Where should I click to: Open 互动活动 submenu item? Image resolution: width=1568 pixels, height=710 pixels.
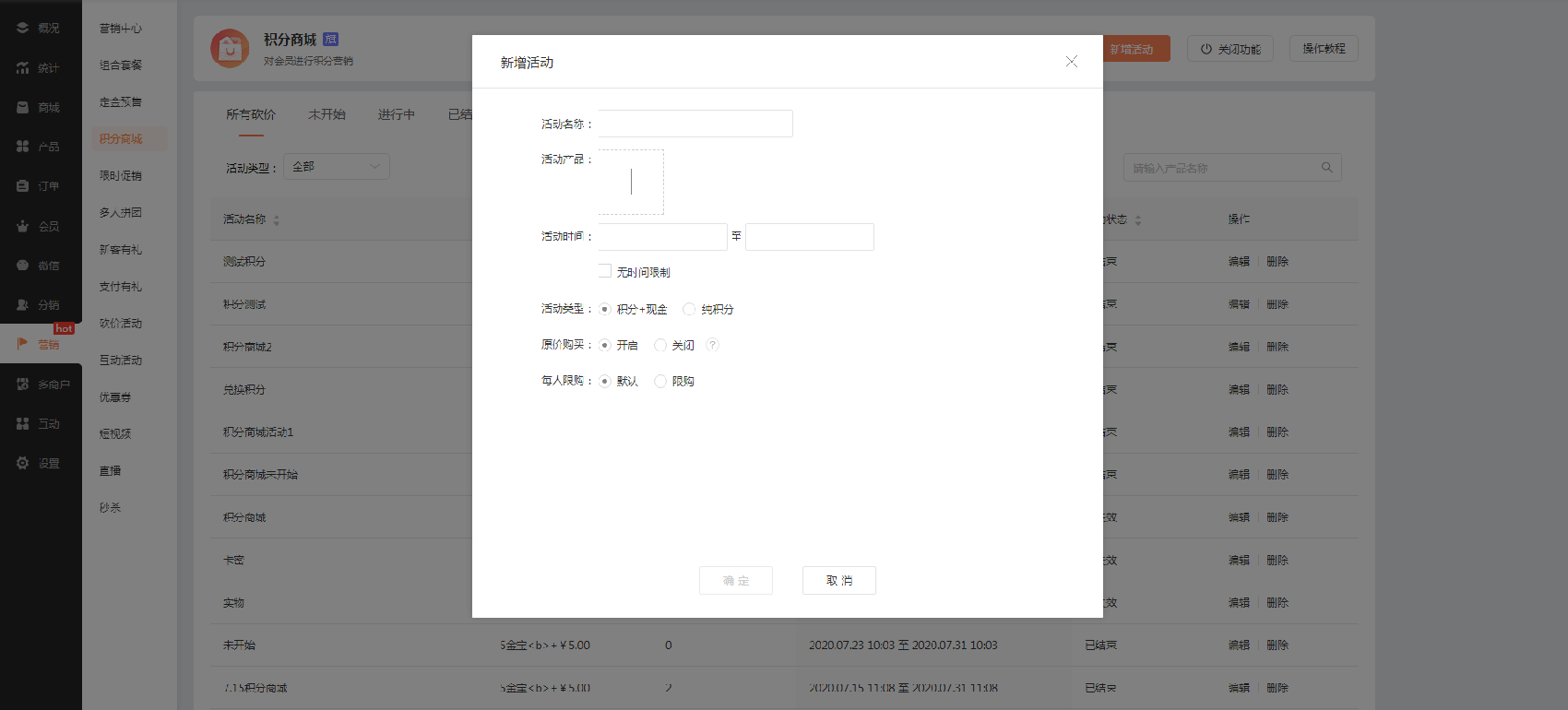click(121, 361)
